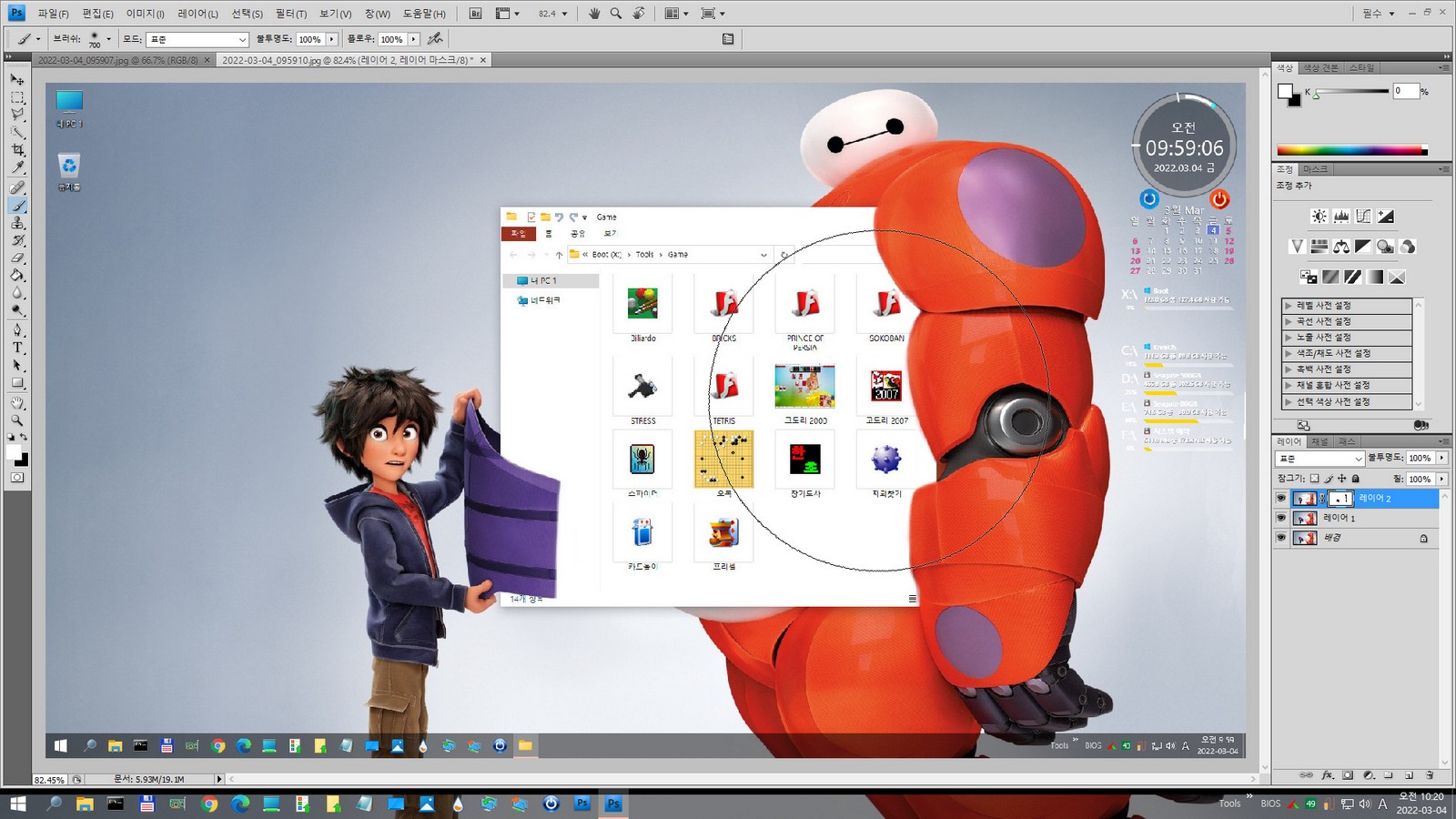Add a Levels adjustment layer
This screenshot has height=819, width=1456.
click(x=1341, y=217)
